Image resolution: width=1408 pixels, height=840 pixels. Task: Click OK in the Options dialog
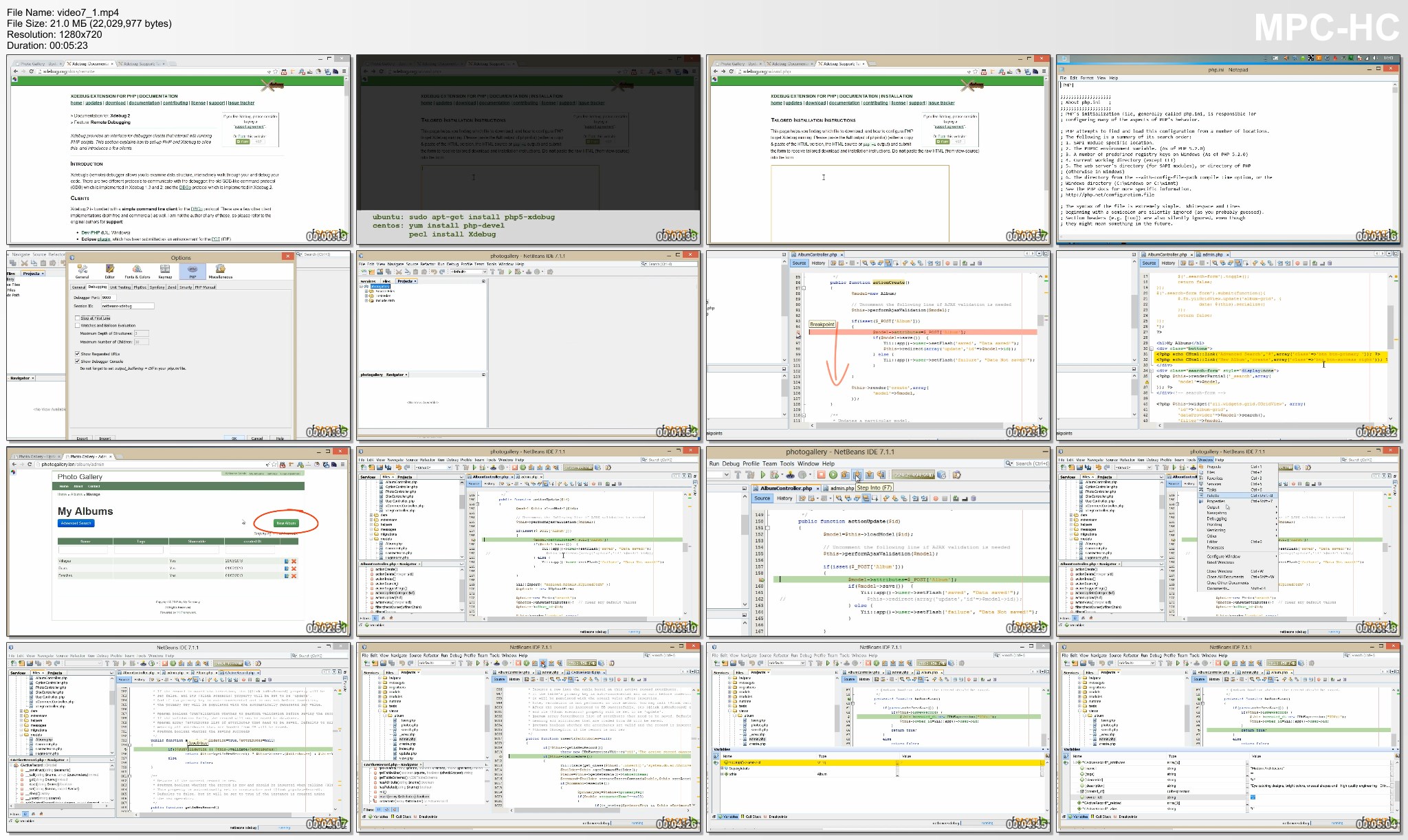click(x=234, y=439)
